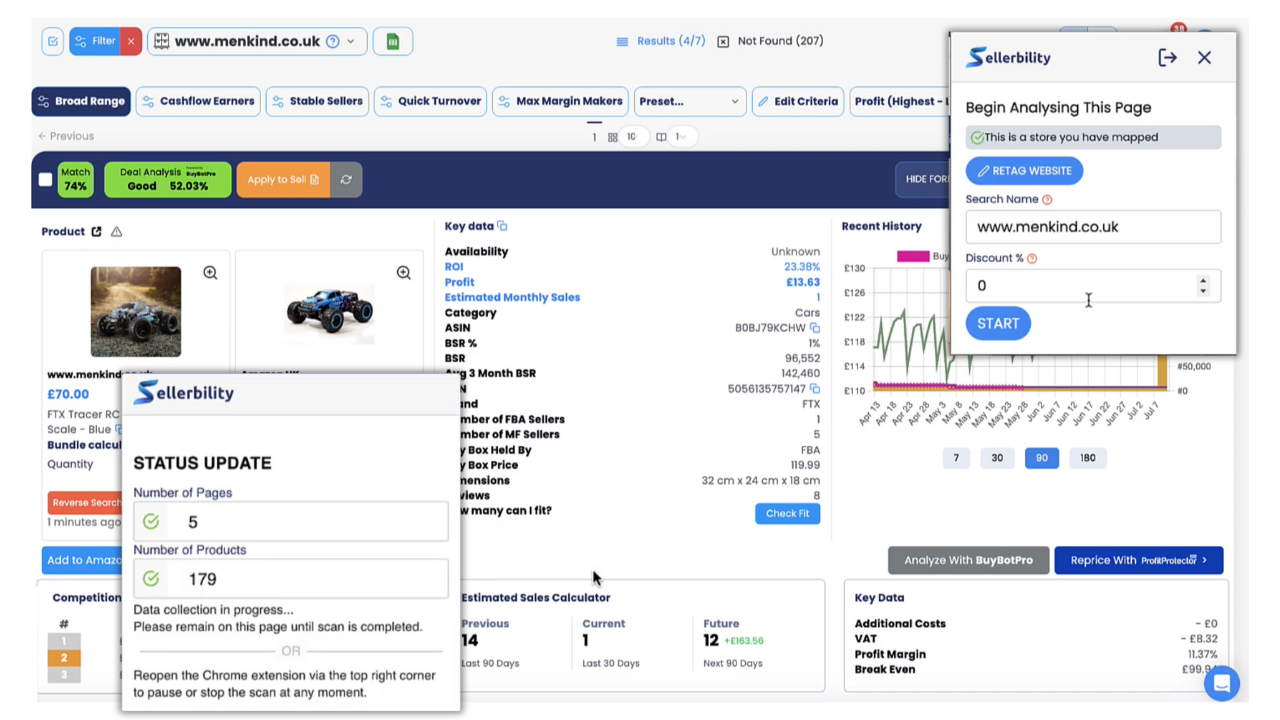The height and width of the screenshot is (720, 1280).
Task: Click the RETAG WEBSITE button
Action: coord(1024,171)
